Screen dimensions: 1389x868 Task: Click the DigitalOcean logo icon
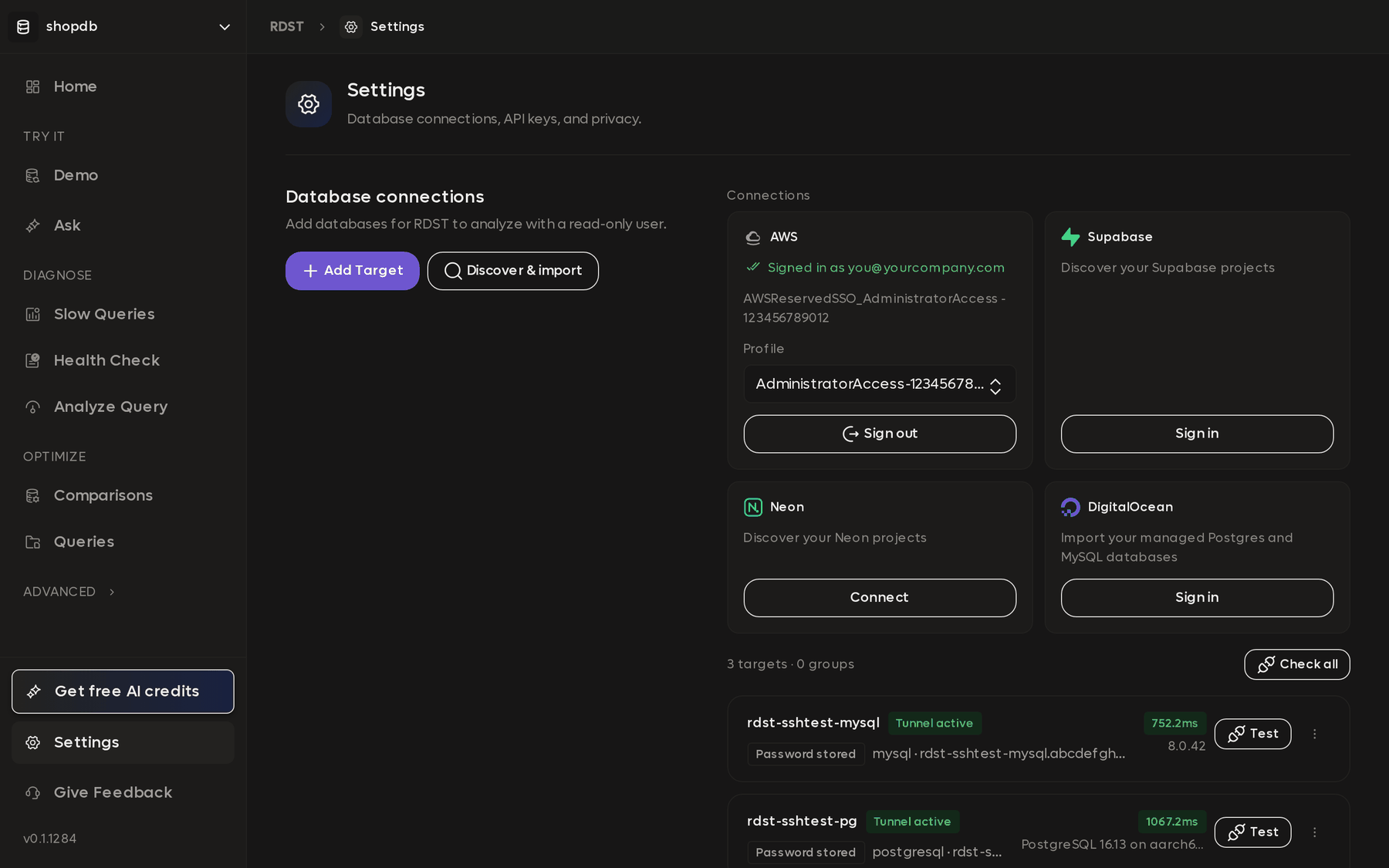point(1070,507)
